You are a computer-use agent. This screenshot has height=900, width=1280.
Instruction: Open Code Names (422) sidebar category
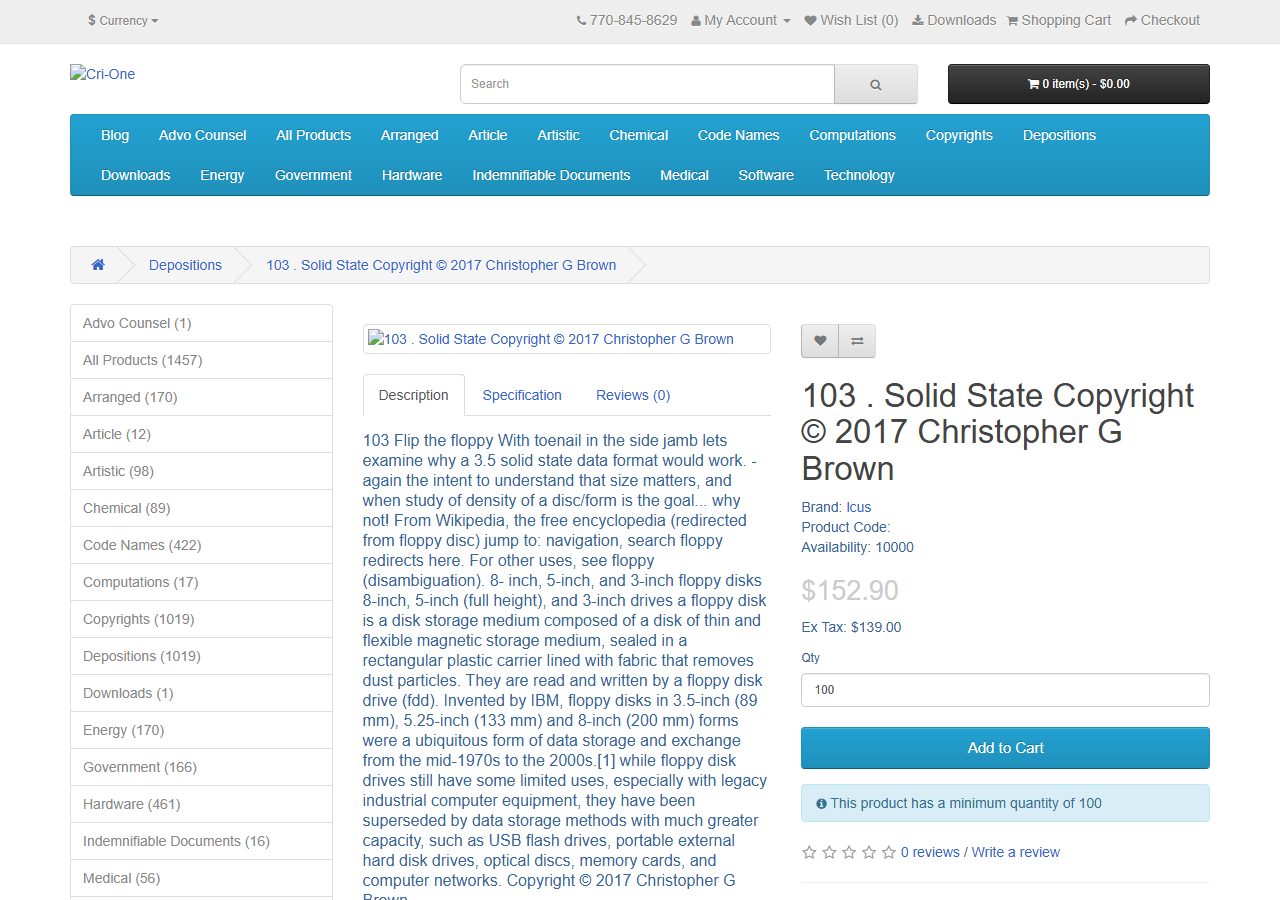tap(201, 545)
